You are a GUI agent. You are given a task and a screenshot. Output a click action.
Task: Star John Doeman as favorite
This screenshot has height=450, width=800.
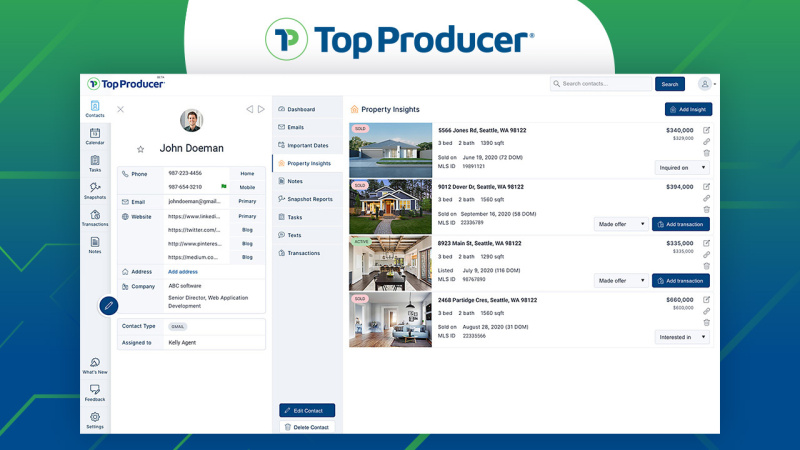140,149
